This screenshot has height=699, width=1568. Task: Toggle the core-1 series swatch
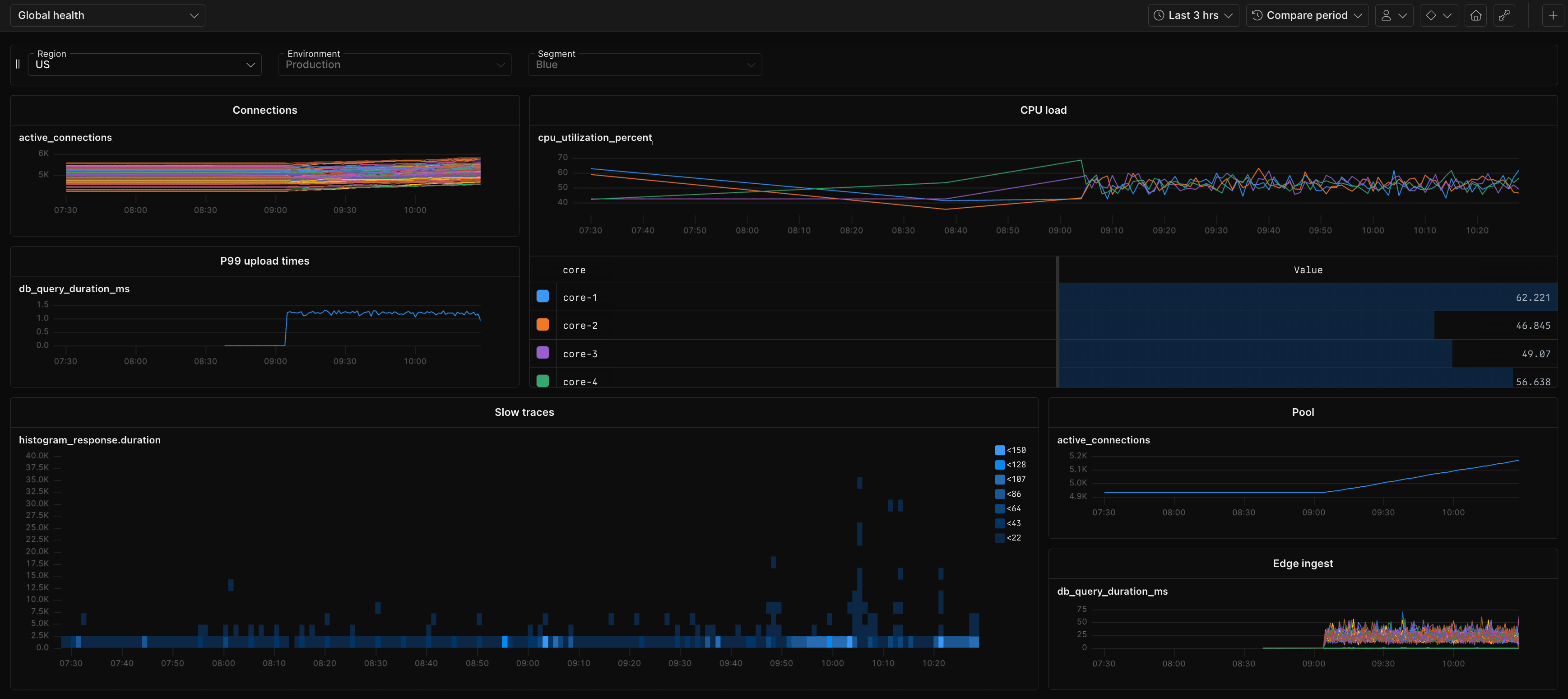tap(543, 297)
